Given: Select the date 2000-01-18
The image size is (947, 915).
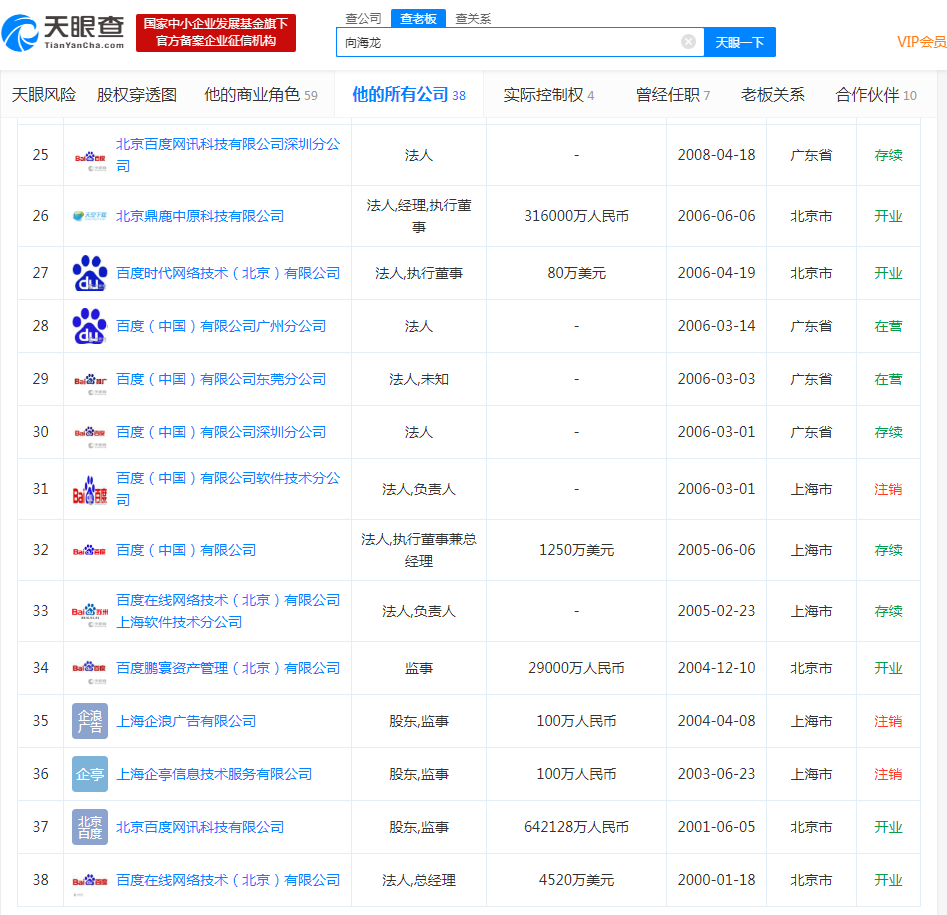Looking at the screenshot, I should click(716, 880).
